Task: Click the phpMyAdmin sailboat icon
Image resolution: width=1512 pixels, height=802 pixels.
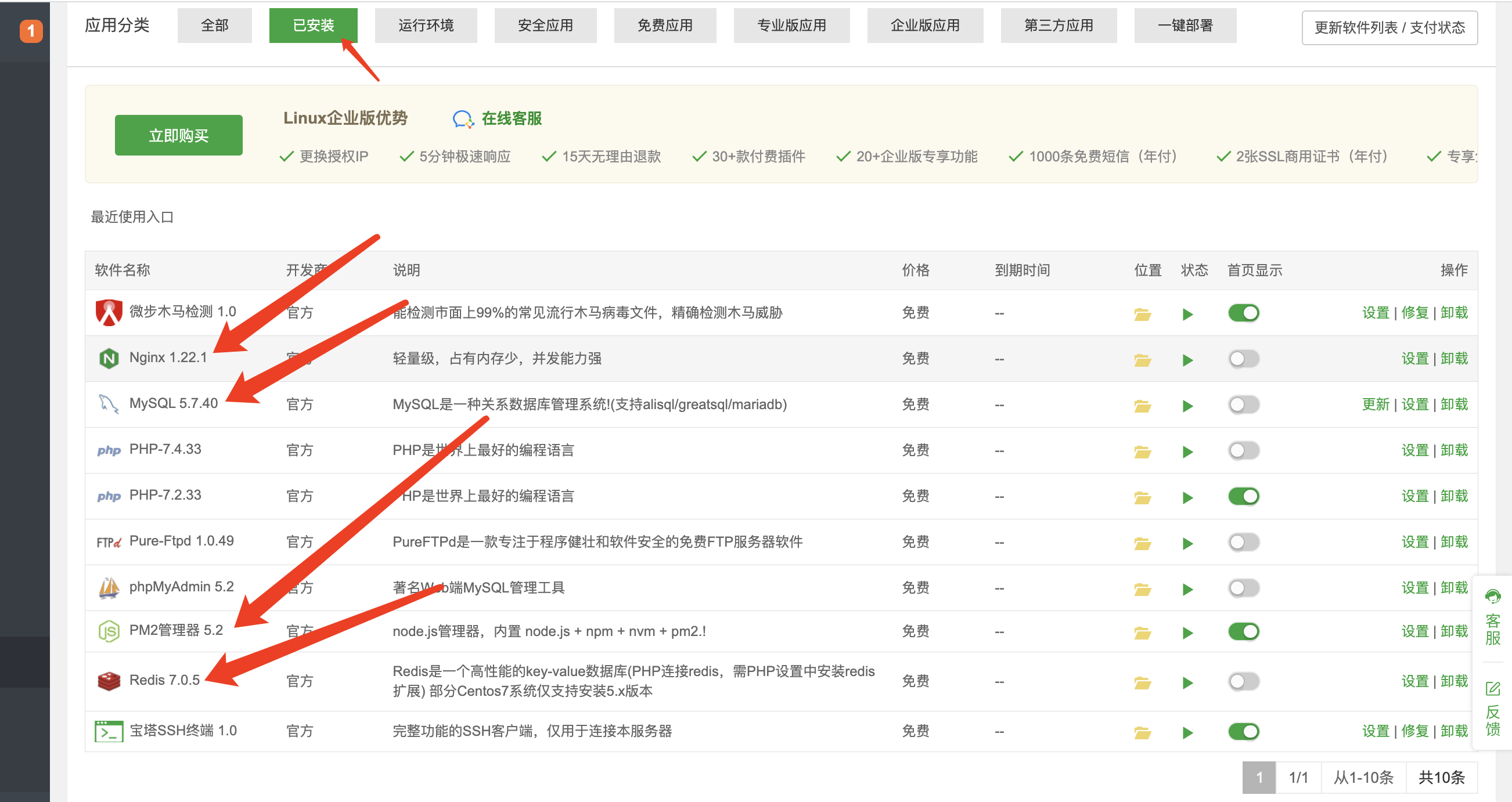Action: point(109,587)
